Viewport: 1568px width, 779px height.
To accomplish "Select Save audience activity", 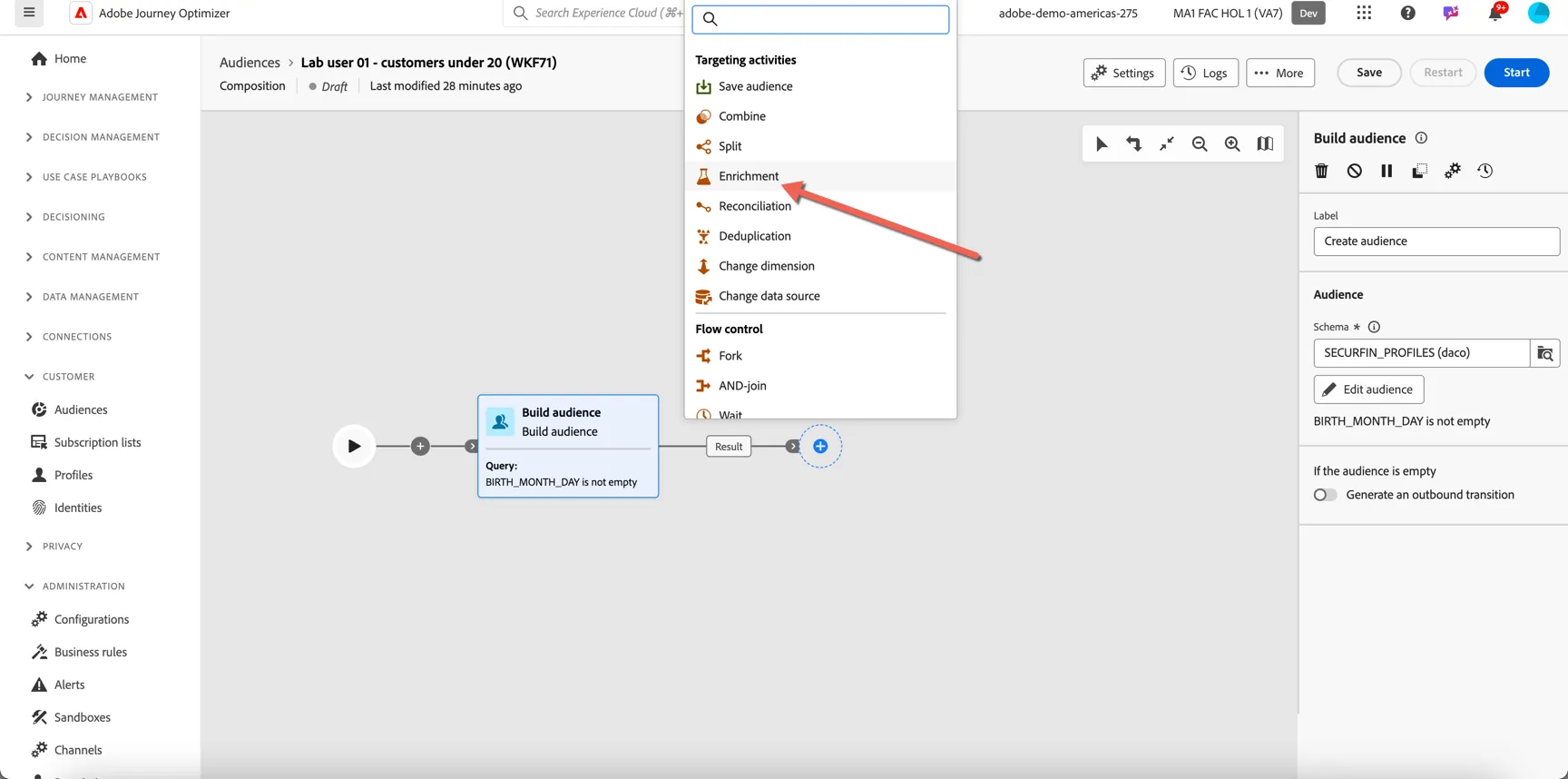I will pyautogui.click(x=820, y=86).
